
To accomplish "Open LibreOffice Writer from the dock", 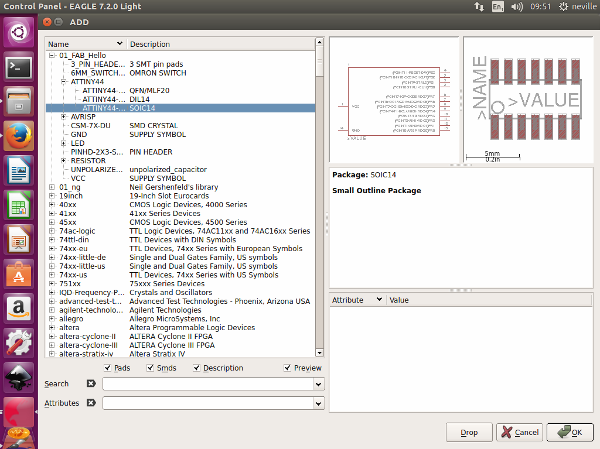I will click(18, 170).
